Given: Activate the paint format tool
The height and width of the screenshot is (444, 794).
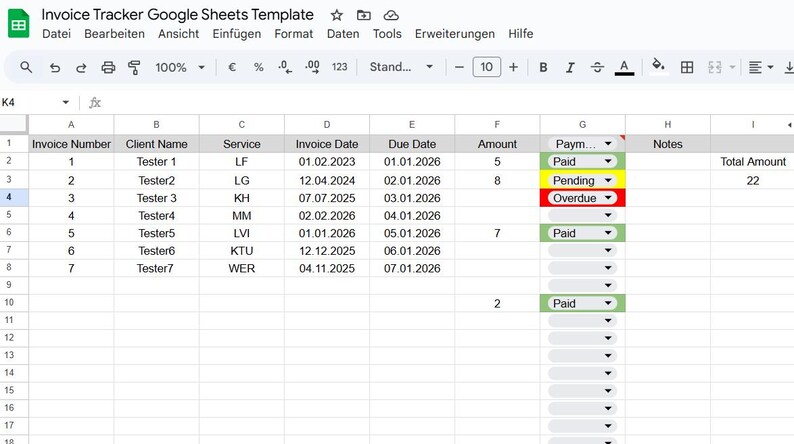Looking at the screenshot, I should pyautogui.click(x=134, y=67).
